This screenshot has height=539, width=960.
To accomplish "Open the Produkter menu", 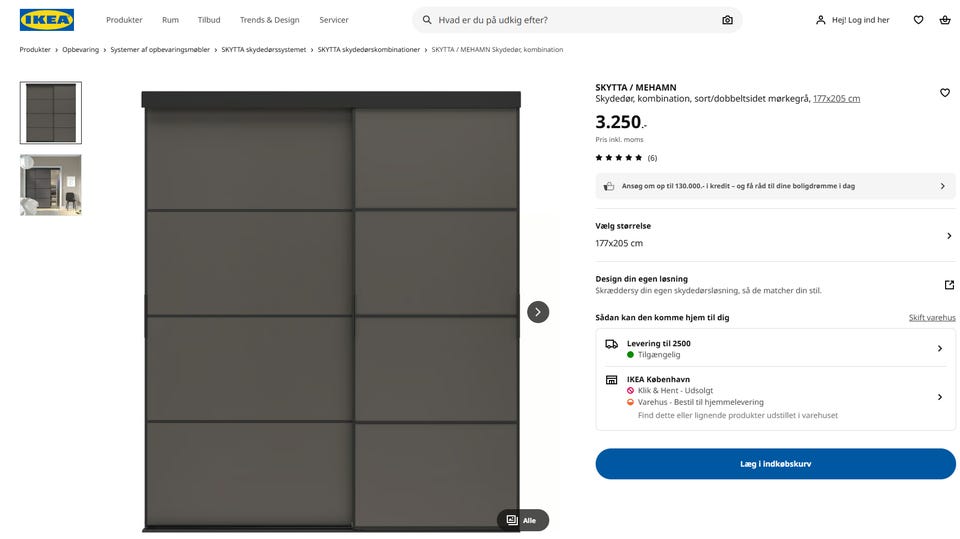I will click(x=124, y=20).
